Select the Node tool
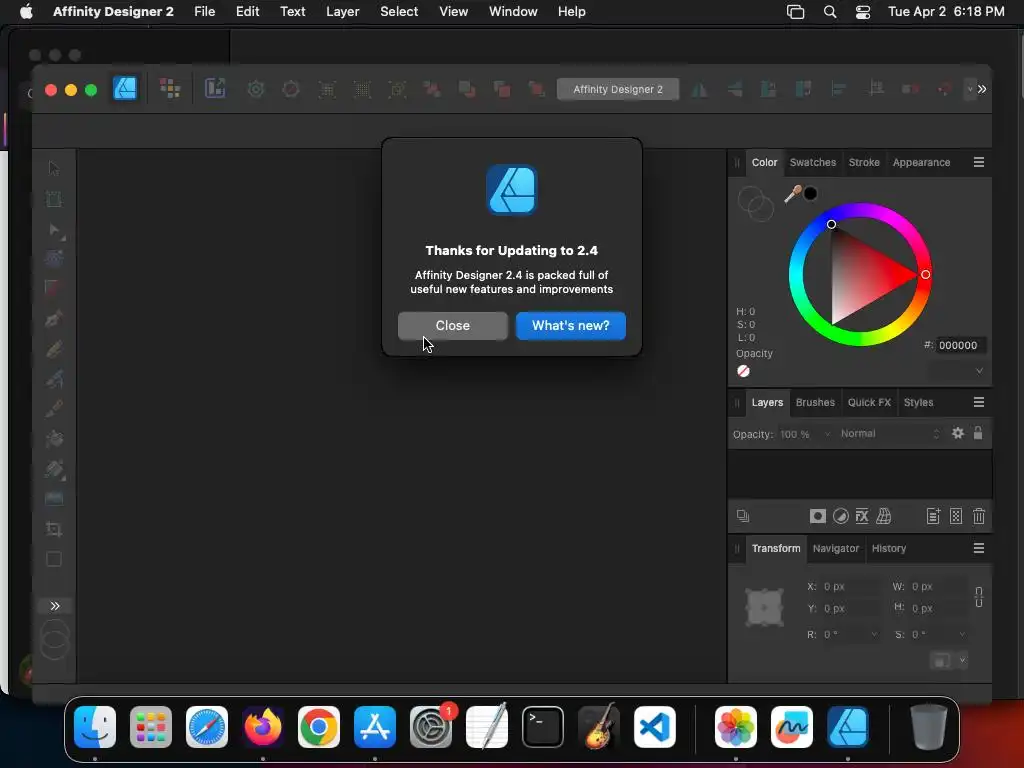 (54, 229)
